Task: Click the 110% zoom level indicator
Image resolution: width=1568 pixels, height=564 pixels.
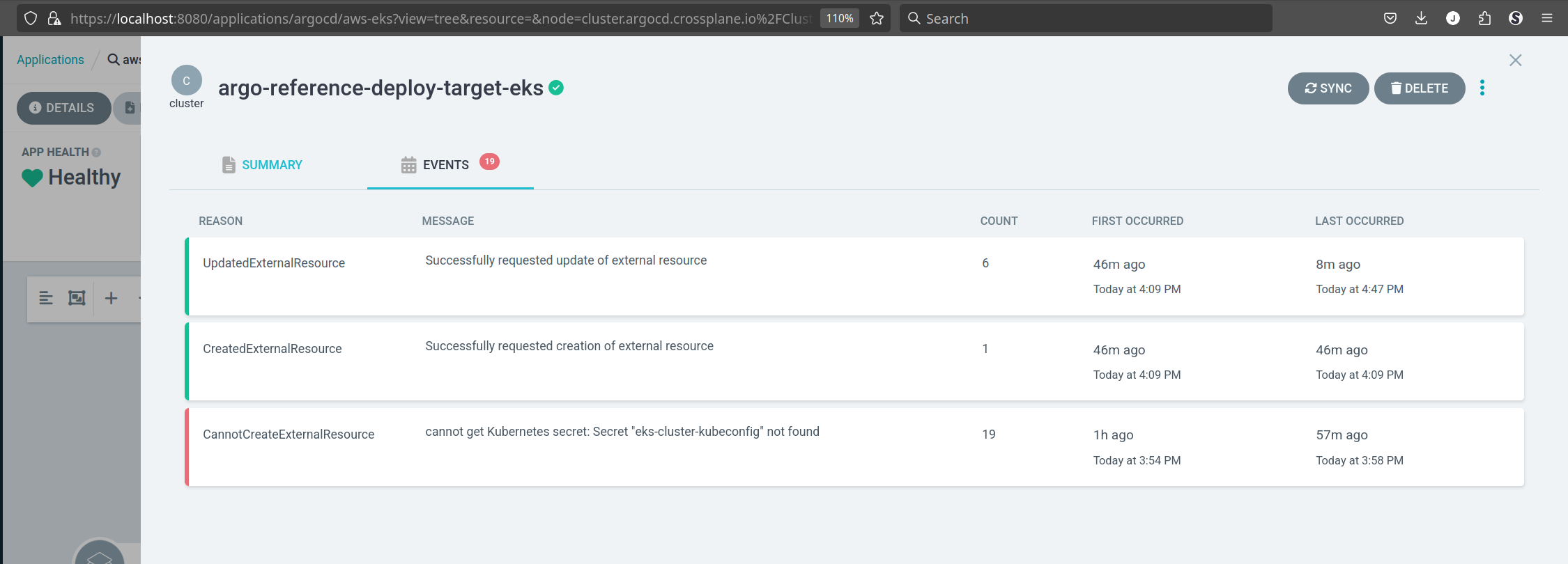Action: [840, 19]
